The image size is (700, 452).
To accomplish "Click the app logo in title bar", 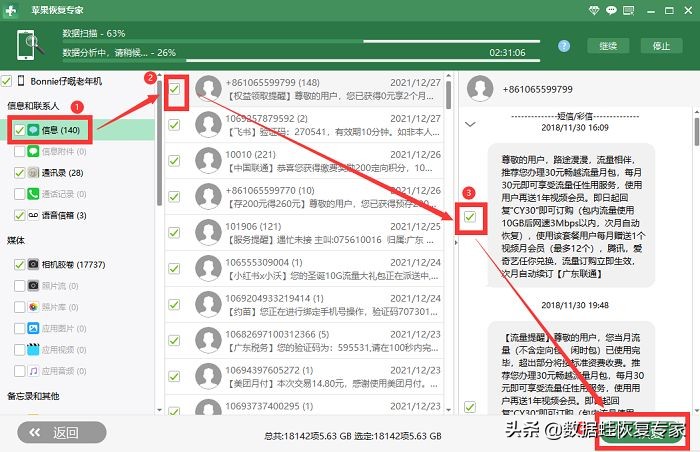I will point(10,10).
